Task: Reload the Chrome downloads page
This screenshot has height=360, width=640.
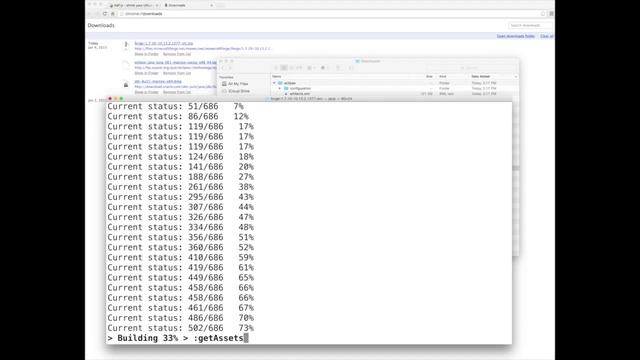Action: pos(104,14)
